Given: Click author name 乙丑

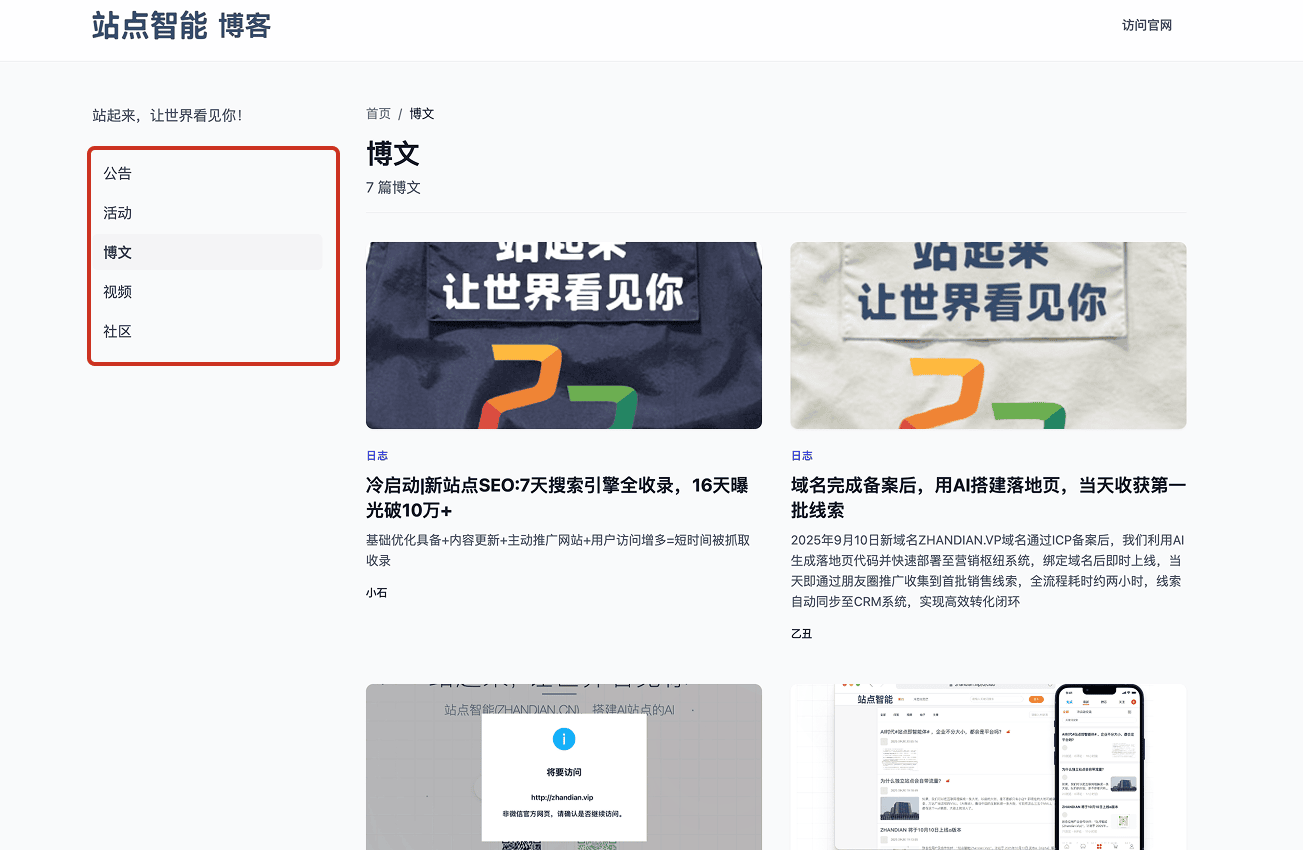Looking at the screenshot, I should coord(801,634).
